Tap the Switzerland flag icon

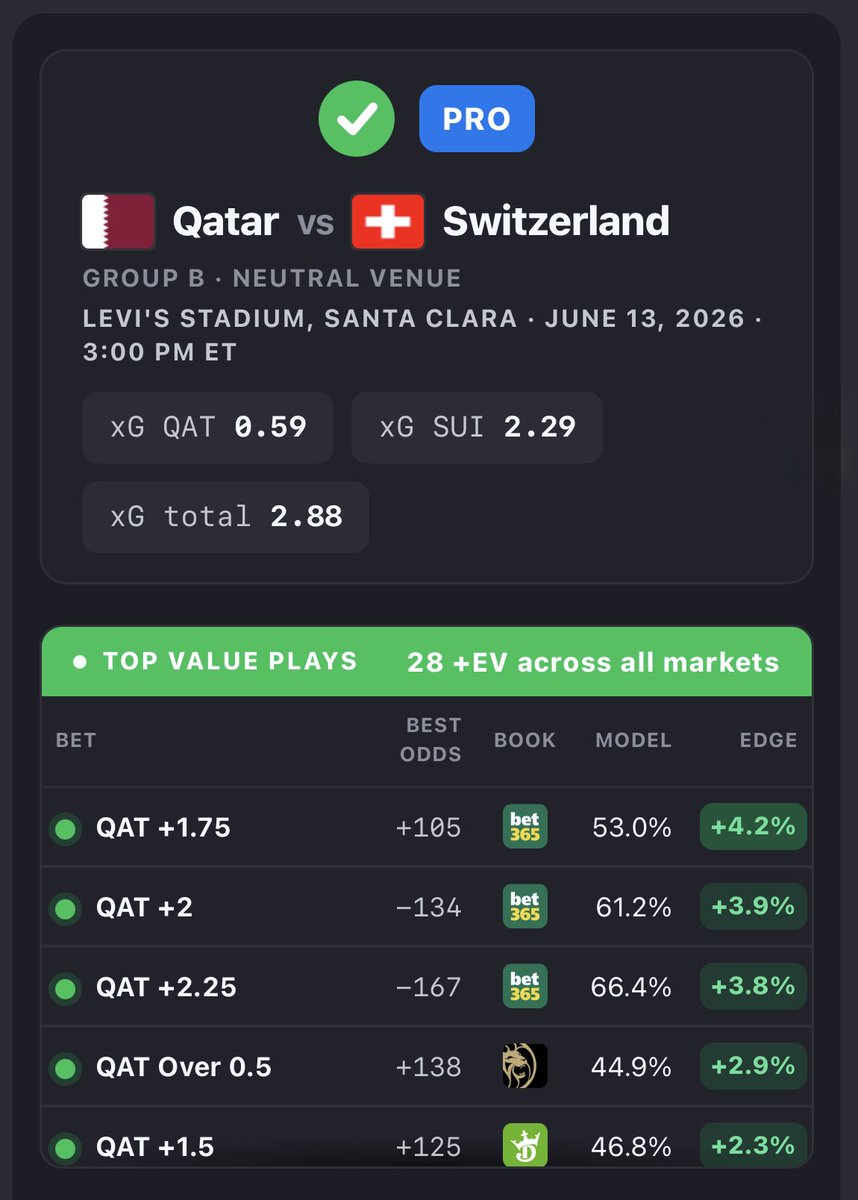(388, 221)
